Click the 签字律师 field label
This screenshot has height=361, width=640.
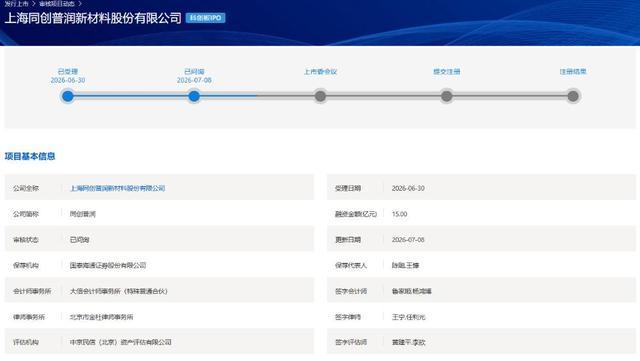[348, 317]
